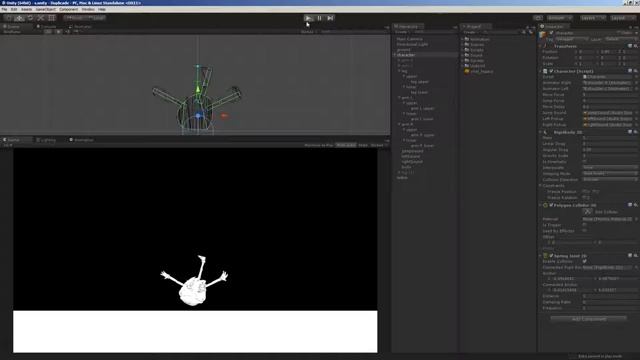Open the File menu
This screenshot has height=360, width=640.
pyautogui.click(x=4, y=9)
